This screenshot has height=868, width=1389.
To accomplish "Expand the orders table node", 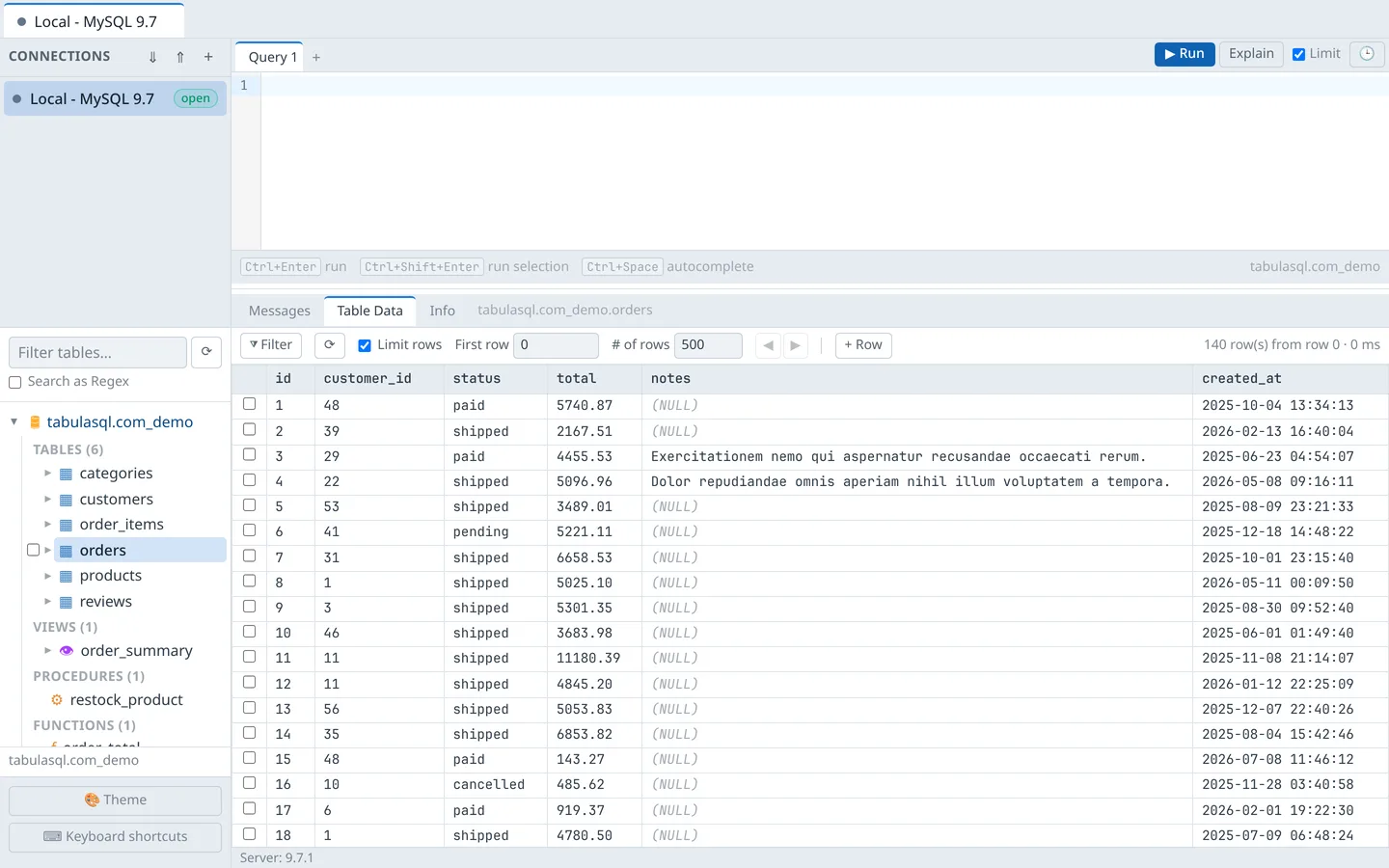I will (x=47, y=551).
